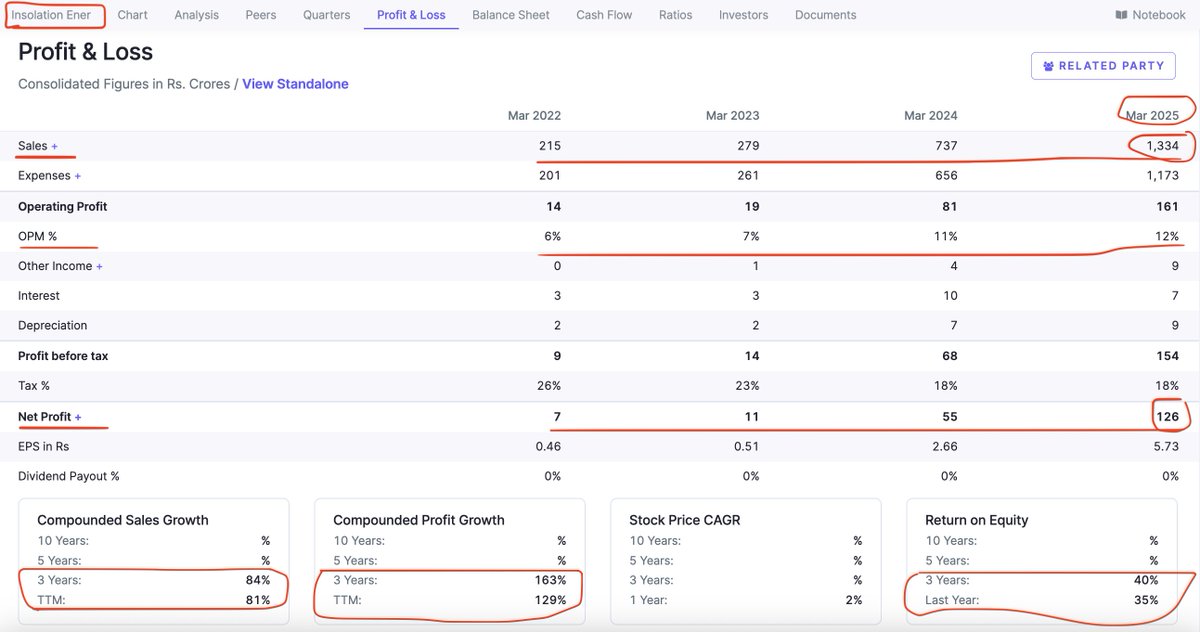
Task: Click the Dividend Payout % row label
Action: [x=69, y=476]
